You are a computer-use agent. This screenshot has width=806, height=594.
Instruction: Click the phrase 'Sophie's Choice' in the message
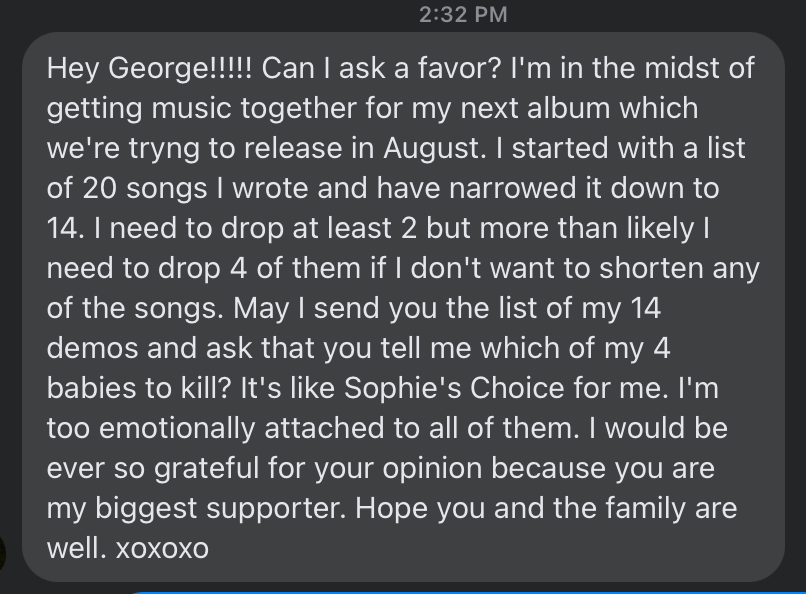click(x=454, y=388)
